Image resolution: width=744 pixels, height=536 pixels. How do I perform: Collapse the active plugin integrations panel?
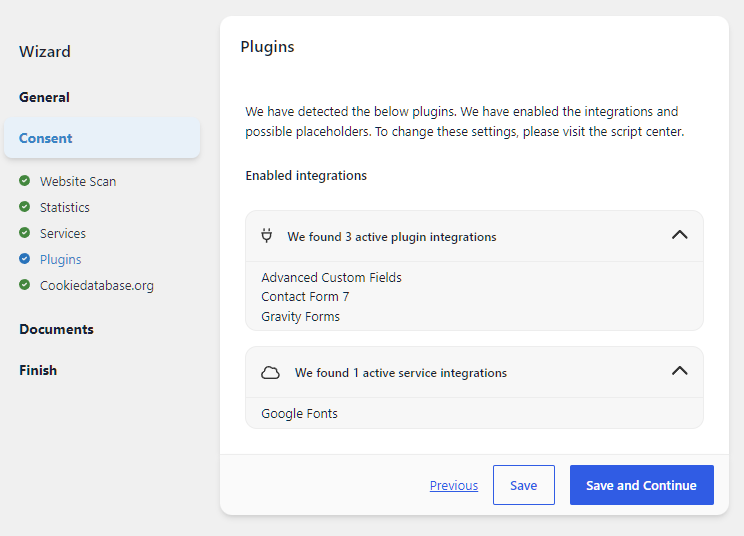pyautogui.click(x=679, y=235)
